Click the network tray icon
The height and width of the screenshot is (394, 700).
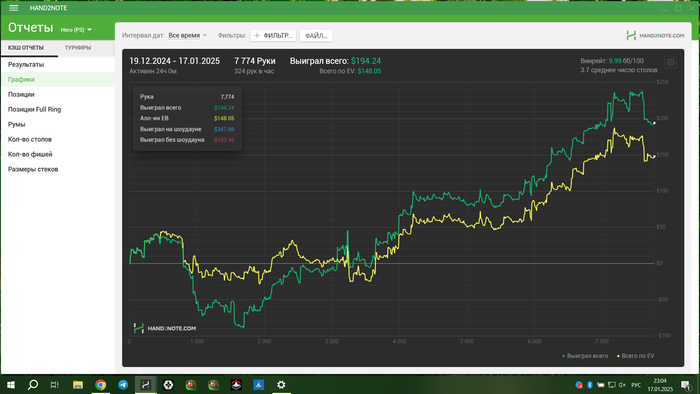(612, 385)
